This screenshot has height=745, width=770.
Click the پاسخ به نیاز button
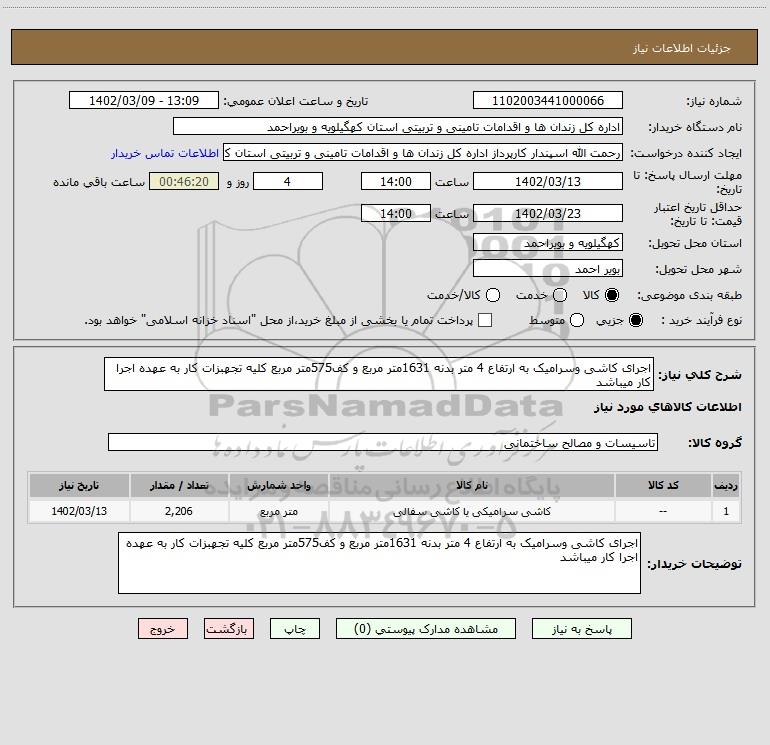[x=581, y=629]
